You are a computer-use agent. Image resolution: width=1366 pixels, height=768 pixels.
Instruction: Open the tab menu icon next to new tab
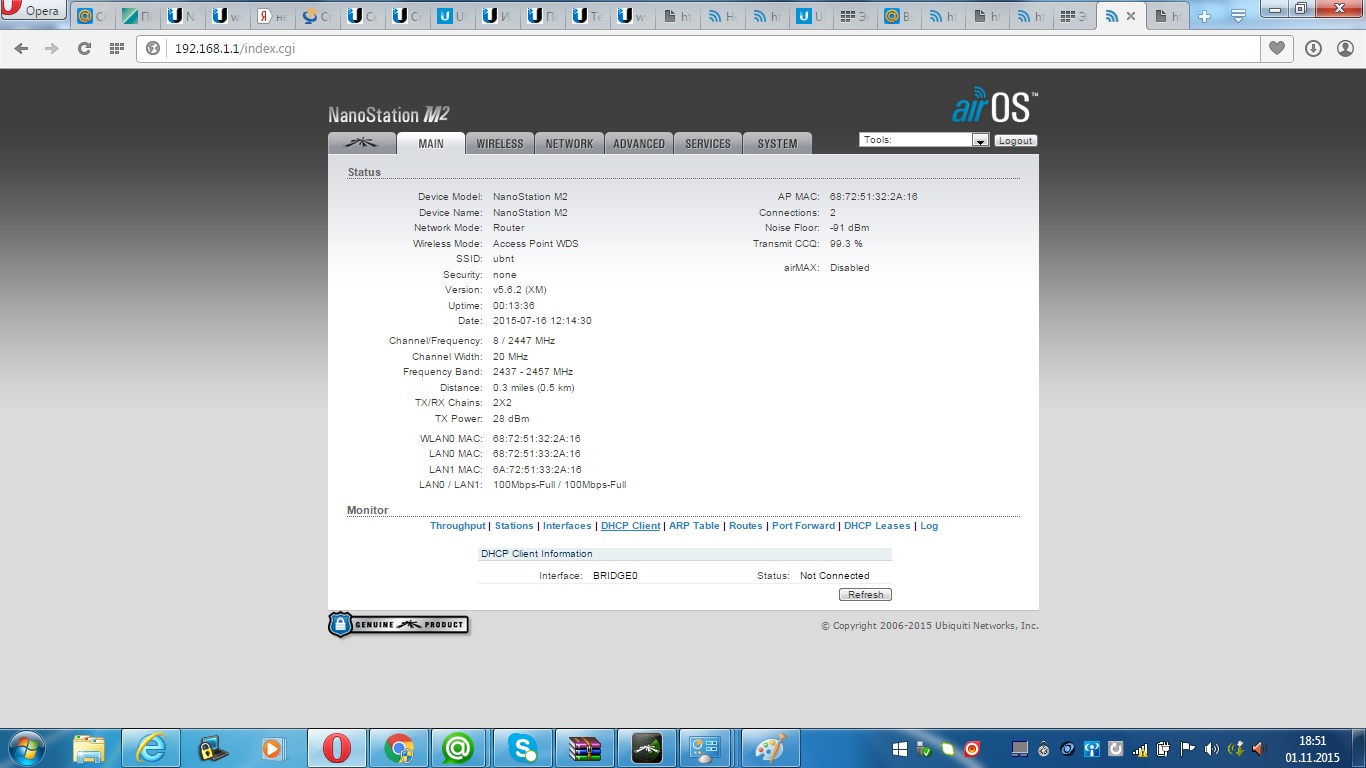click(1237, 16)
